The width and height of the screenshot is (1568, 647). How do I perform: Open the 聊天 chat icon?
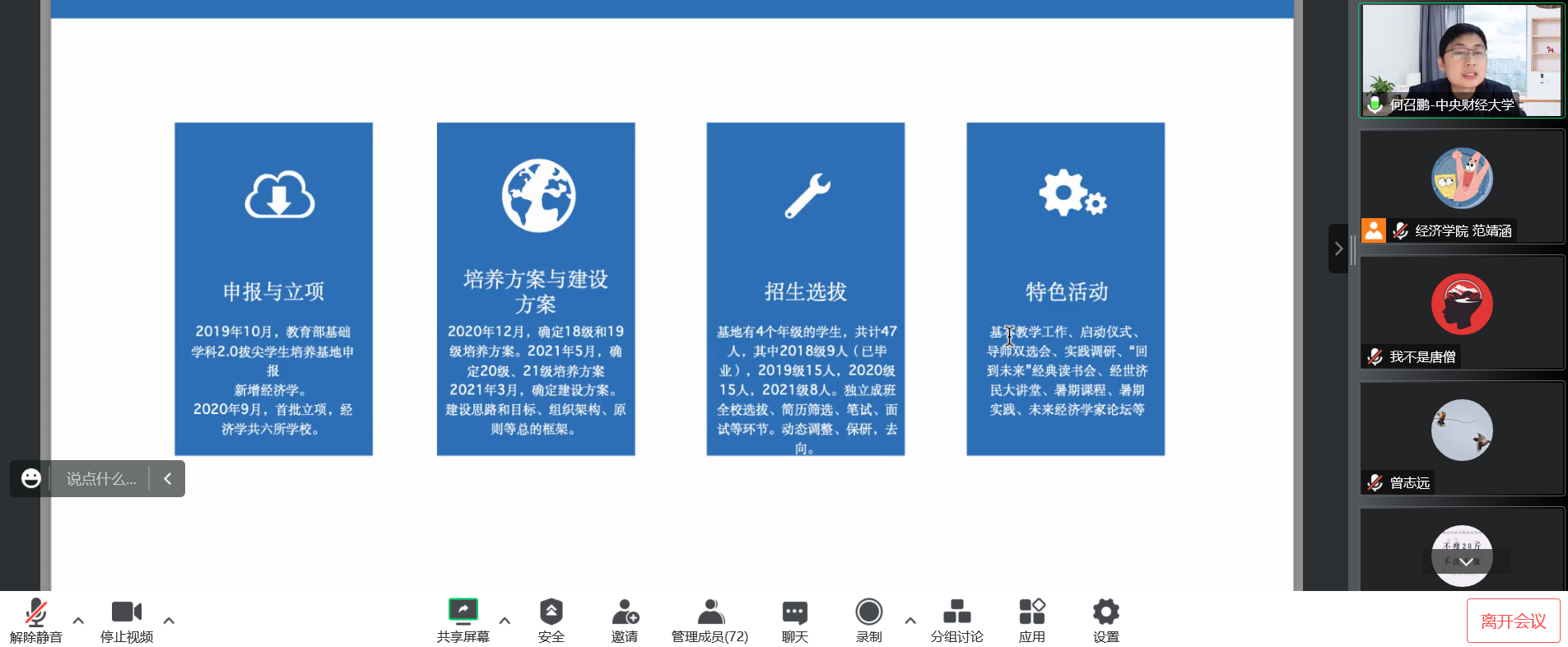[x=794, y=613]
